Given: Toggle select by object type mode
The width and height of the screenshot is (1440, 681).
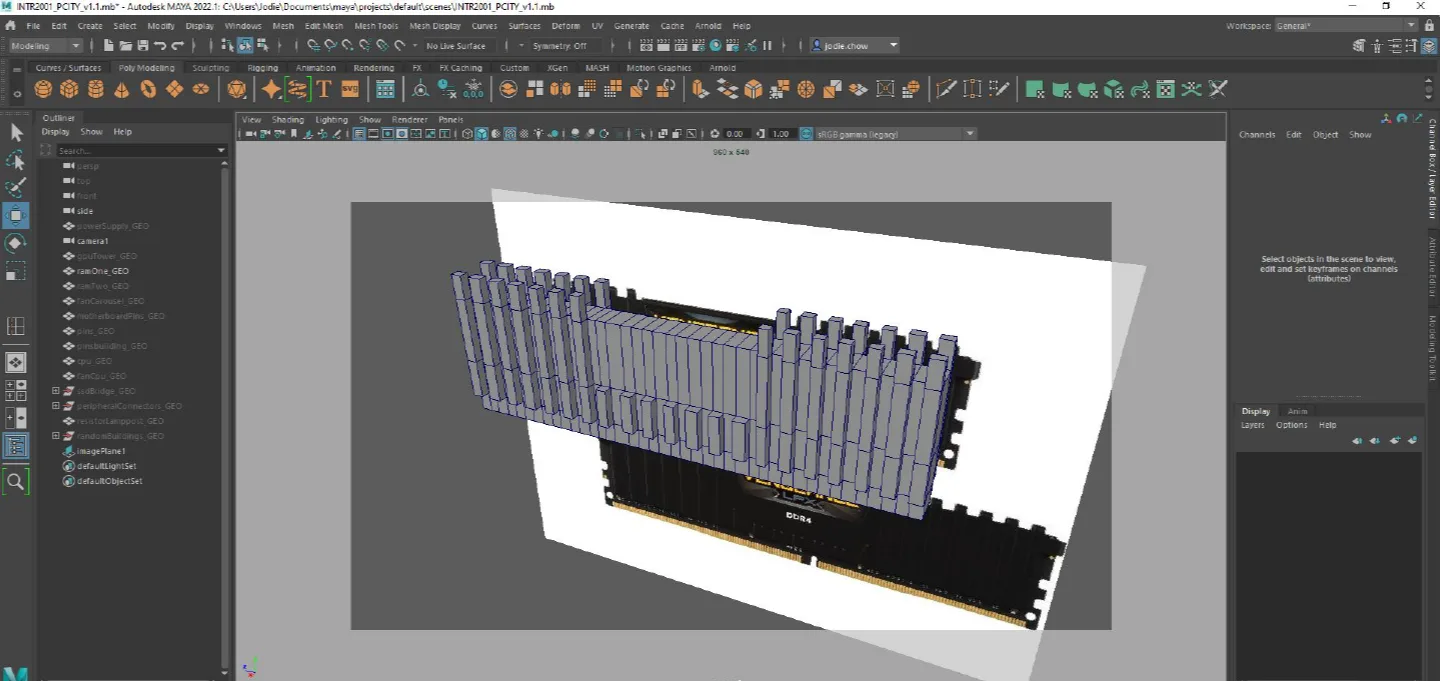Looking at the screenshot, I should pos(245,45).
